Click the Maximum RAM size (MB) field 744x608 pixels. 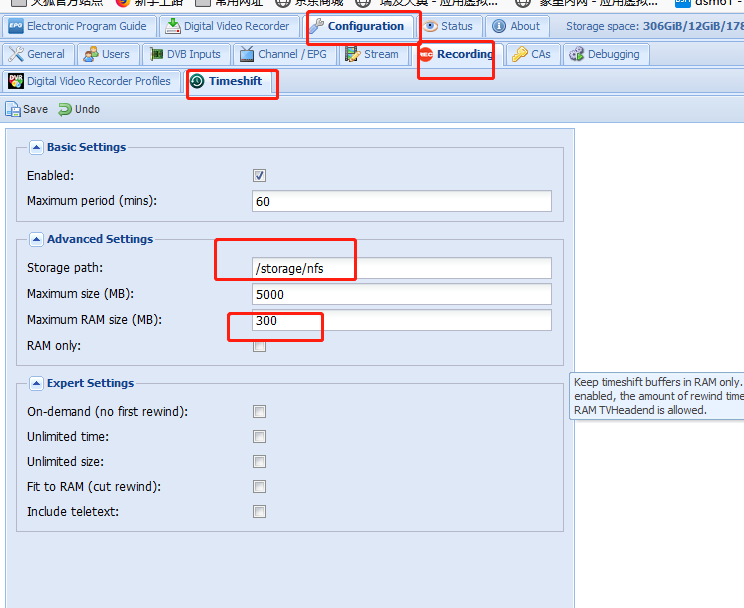click(402, 320)
